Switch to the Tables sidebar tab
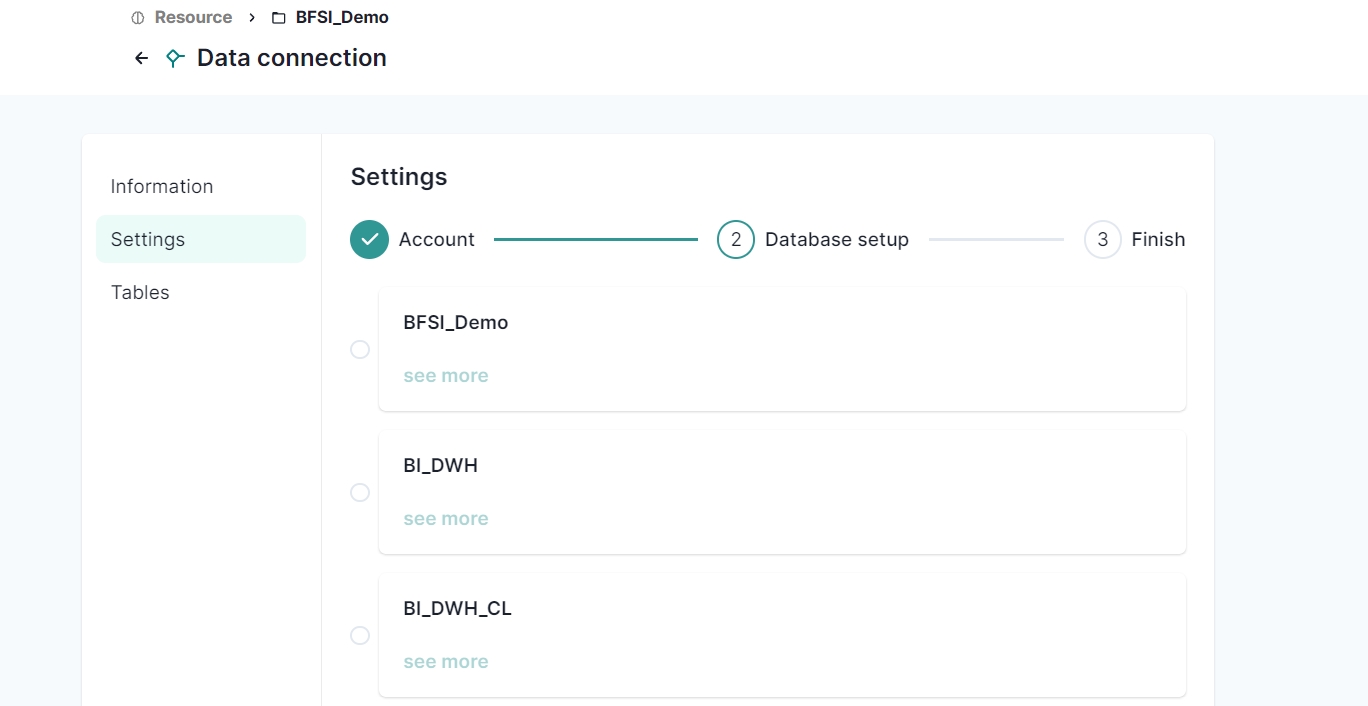The width and height of the screenshot is (1368, 706). click(140, 293)
